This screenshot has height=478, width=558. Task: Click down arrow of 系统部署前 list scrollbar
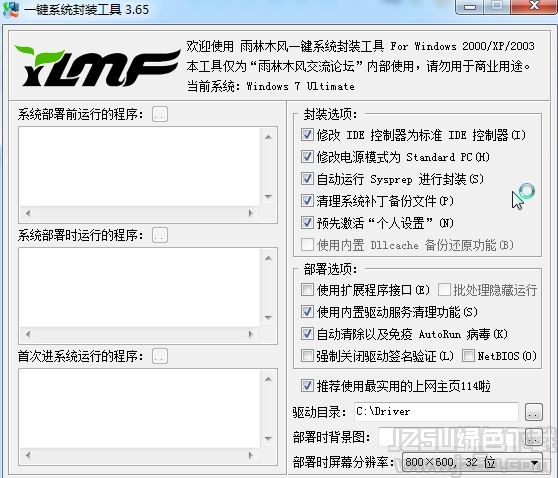(269, 196)
